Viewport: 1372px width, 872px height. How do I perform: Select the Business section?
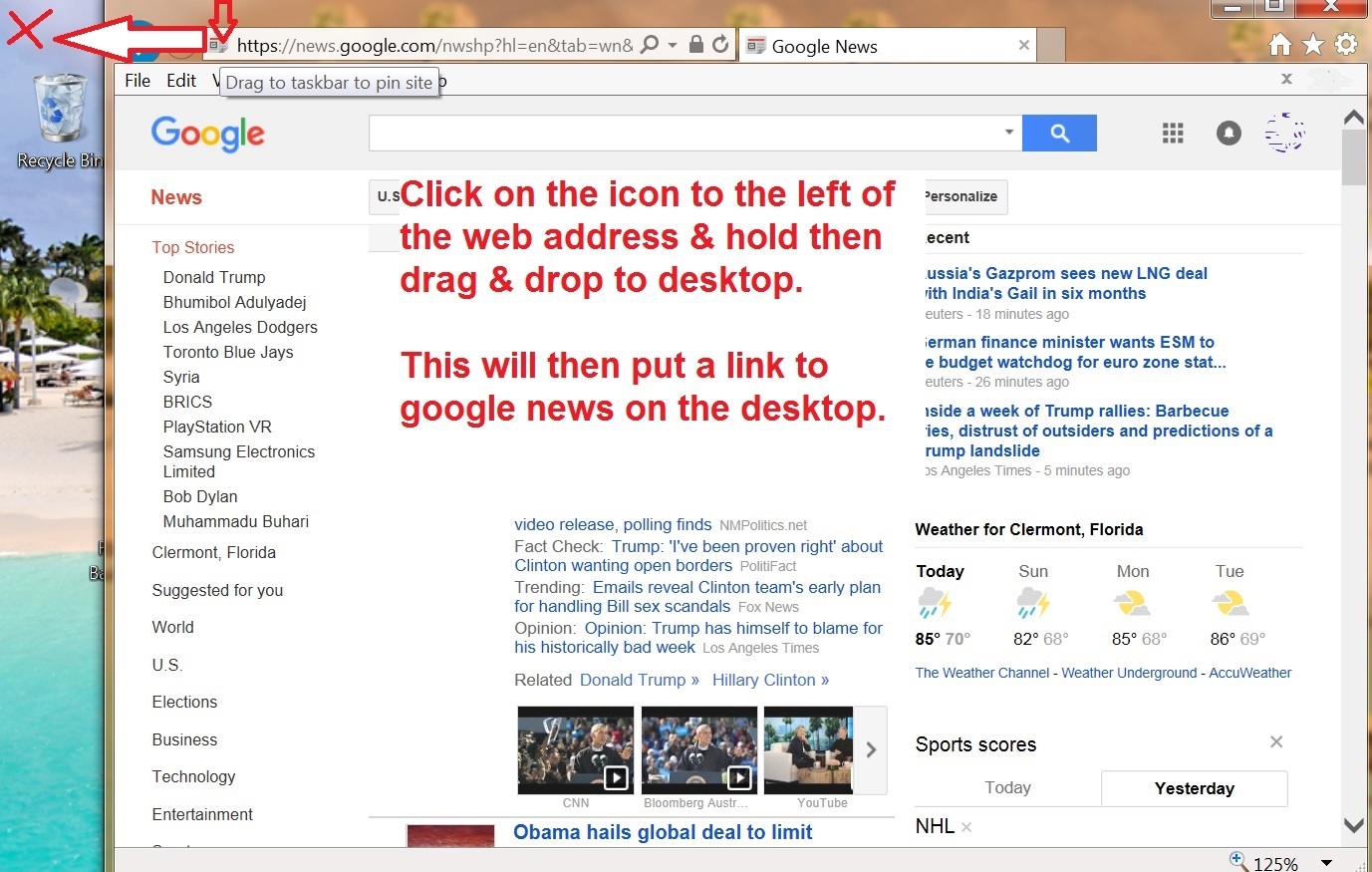(x=184, y=739)
